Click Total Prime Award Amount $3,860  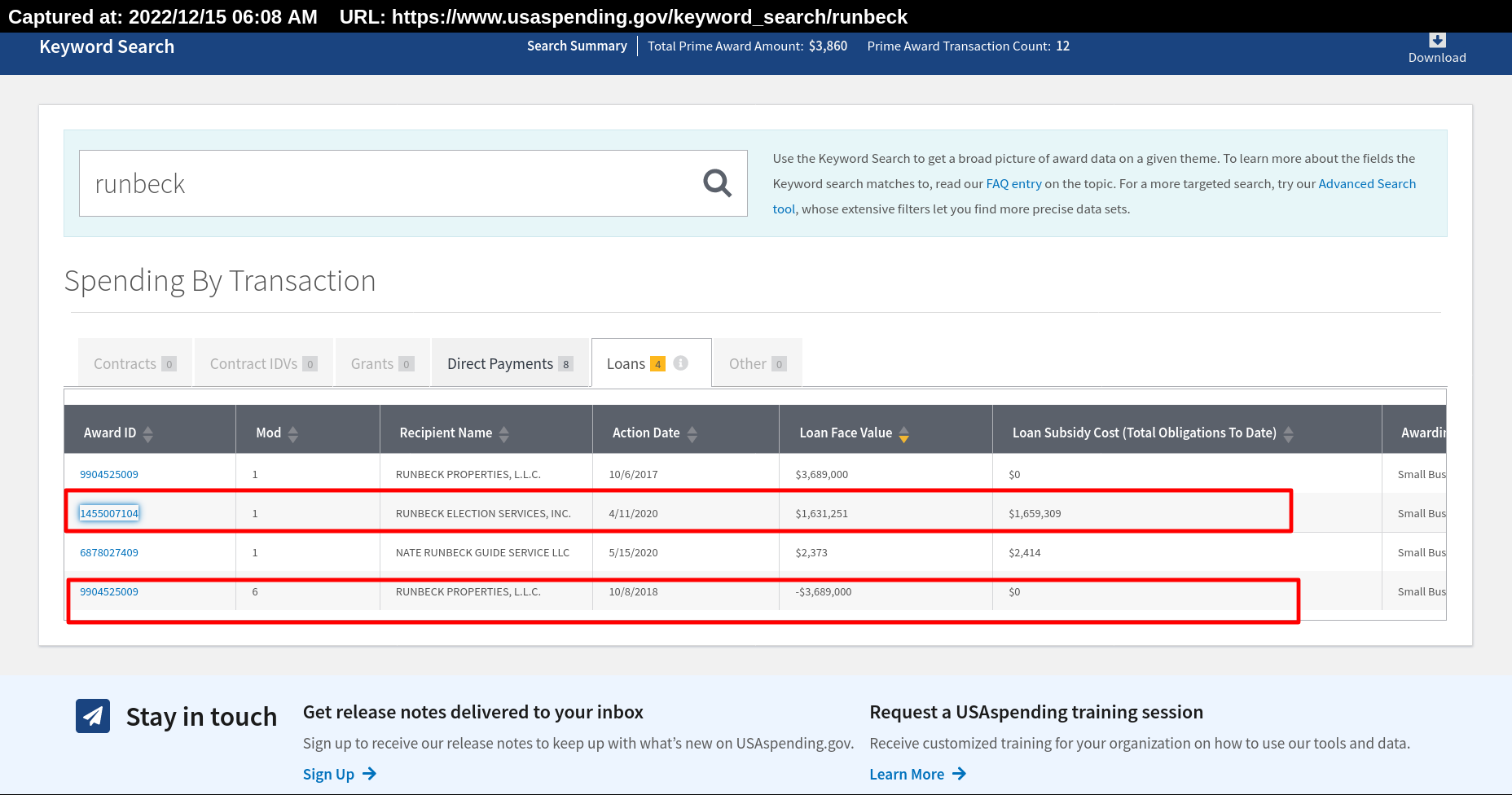747,46
